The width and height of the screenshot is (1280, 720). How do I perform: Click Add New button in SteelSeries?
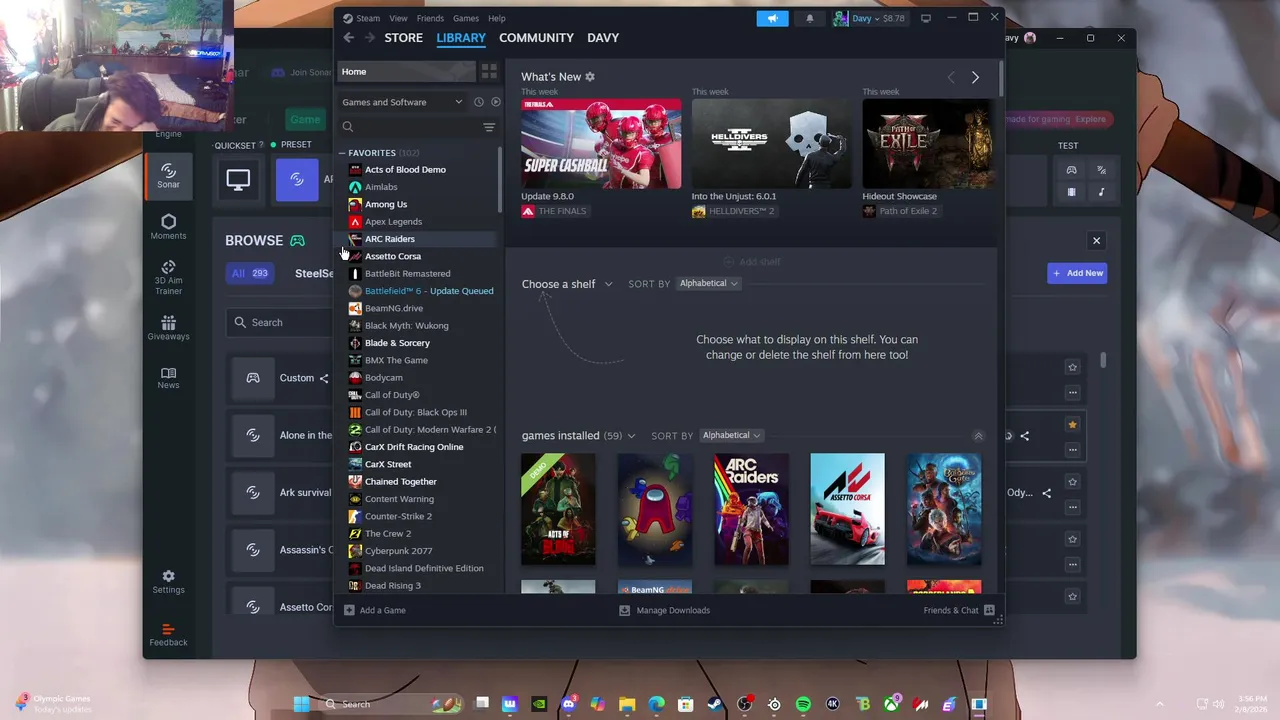point(1077,273)
